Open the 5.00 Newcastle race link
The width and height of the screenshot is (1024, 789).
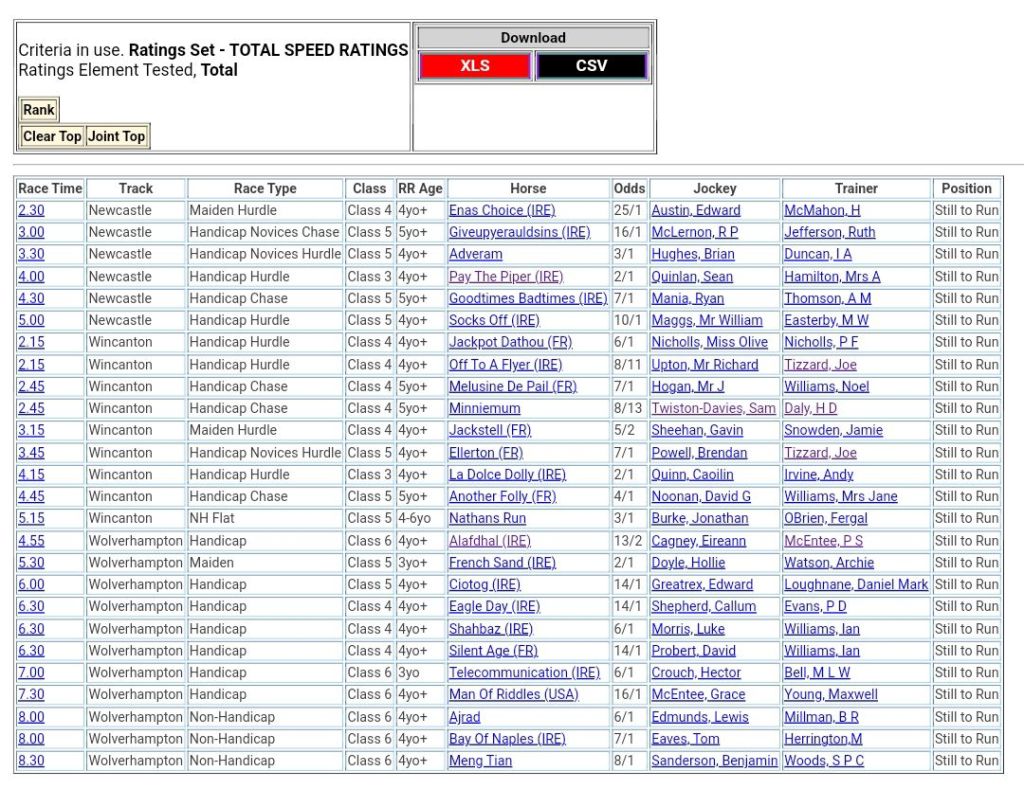point(31,320)
